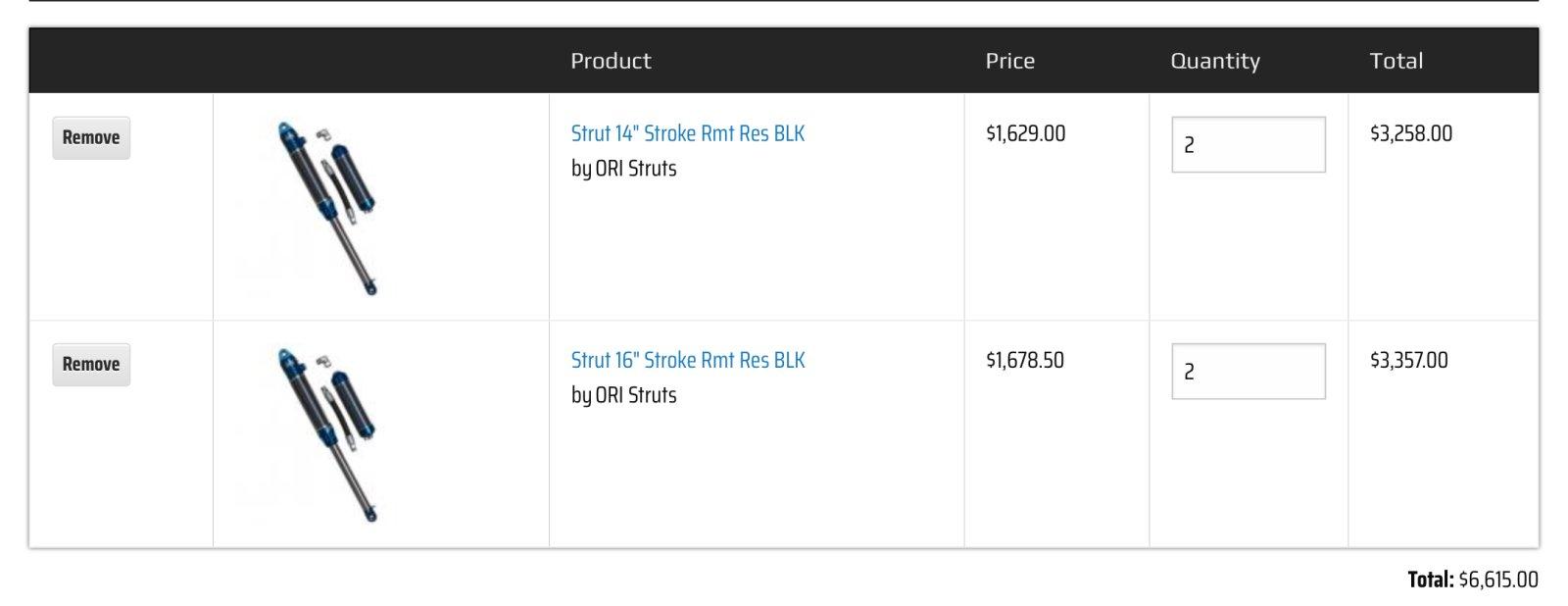Screen dimensions: 1568x606
Task: Click "by ORI Struts" under the 16" strut
Action: pyautogui.click(x=623, y=395)
